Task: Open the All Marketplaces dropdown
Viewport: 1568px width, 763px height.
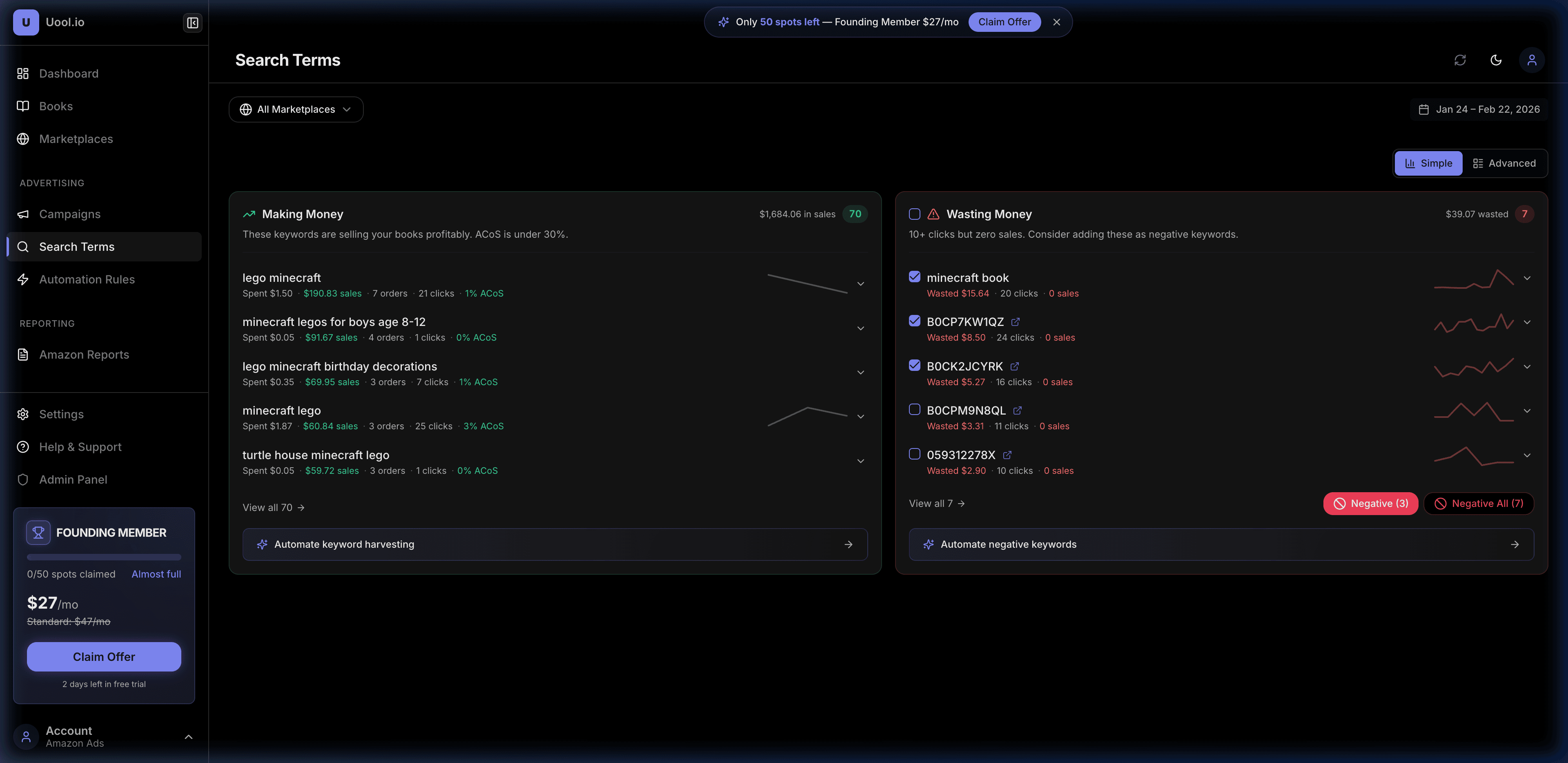Action: tap(296, 109)
